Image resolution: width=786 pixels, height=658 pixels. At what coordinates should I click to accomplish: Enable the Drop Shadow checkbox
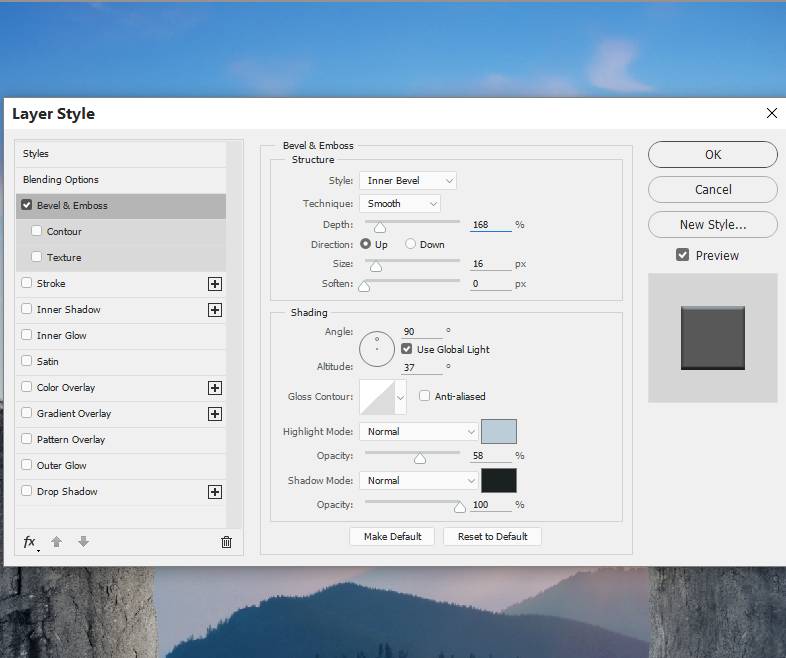coord(27,491)
